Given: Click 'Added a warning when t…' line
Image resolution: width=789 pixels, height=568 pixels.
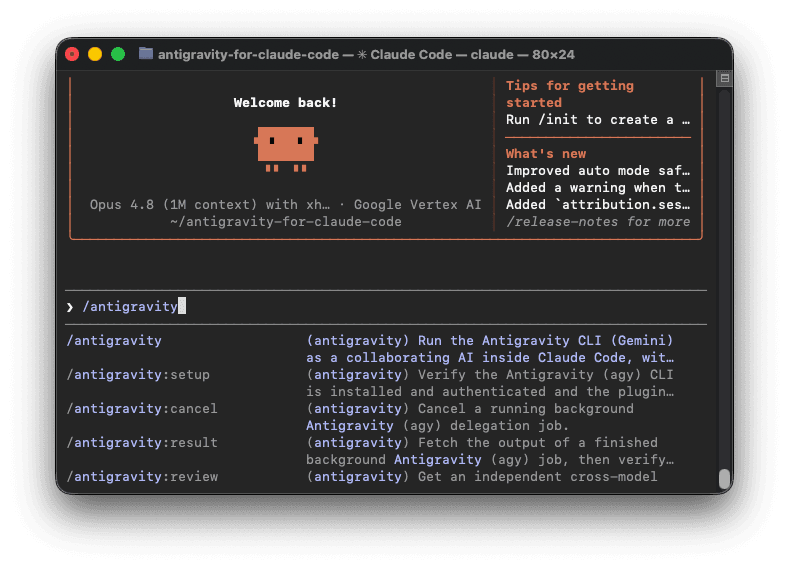Looking at the screenshot, I should tap(598, 188).
